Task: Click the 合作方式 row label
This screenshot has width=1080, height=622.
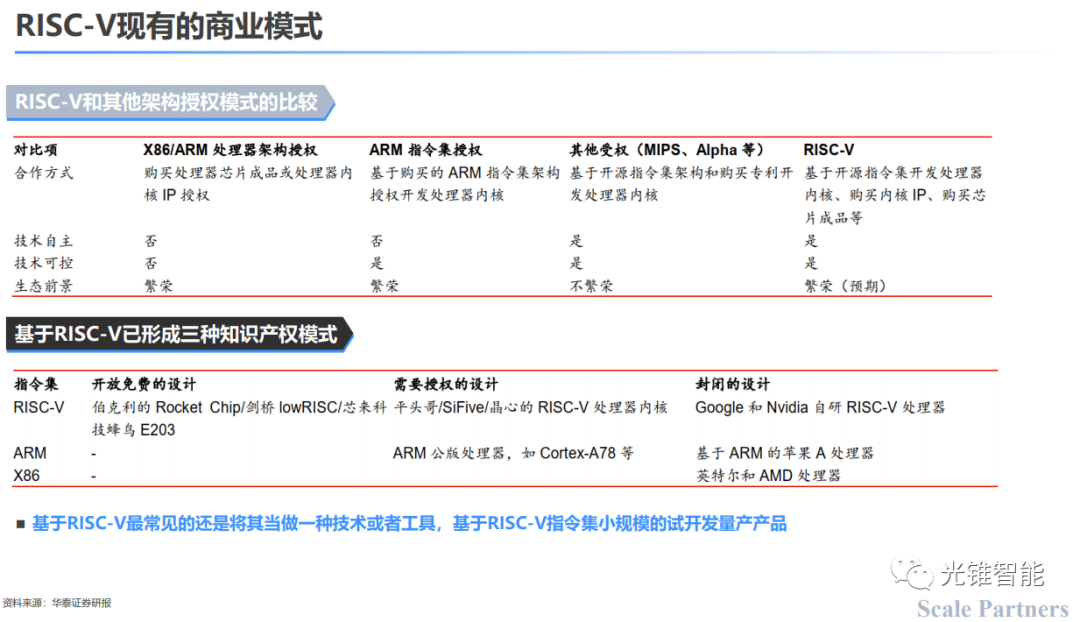Action: pyautogui.click(x=43, y=173)
